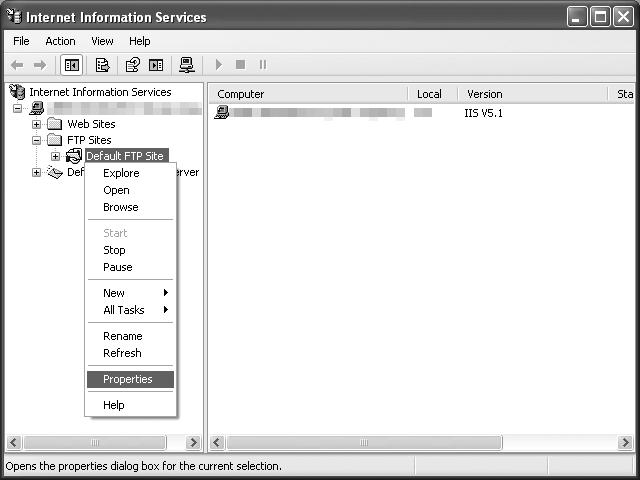Expand the Default SMTP server node
The image size is (640, 480).
click(x=36, y=173)
